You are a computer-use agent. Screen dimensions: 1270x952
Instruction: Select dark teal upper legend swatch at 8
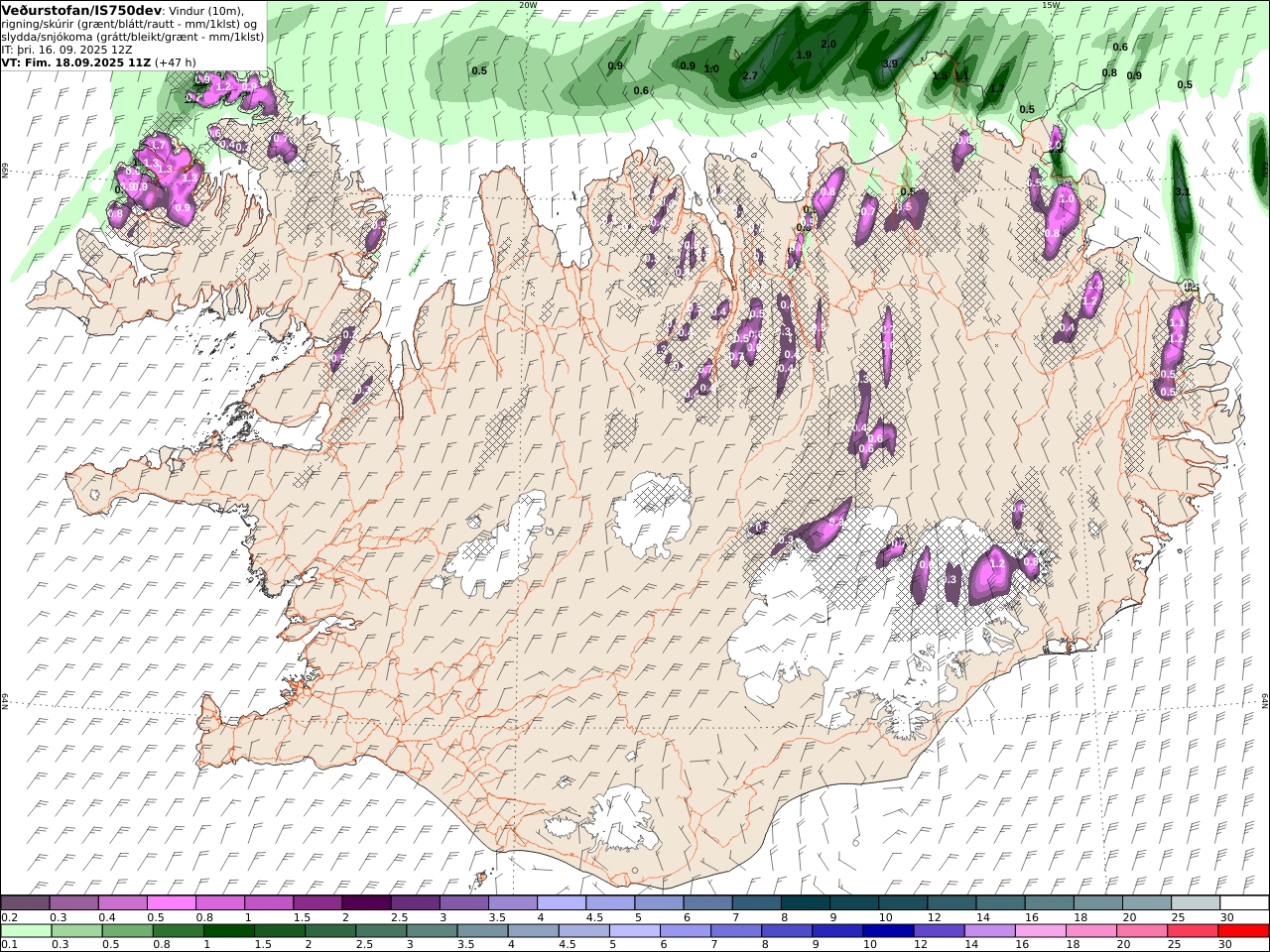click(x=804, y=902)
